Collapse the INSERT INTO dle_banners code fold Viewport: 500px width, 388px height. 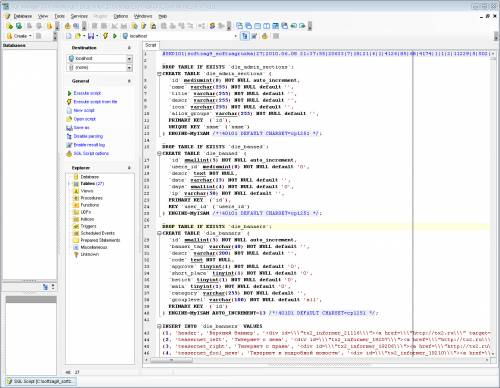pos(159,326)
